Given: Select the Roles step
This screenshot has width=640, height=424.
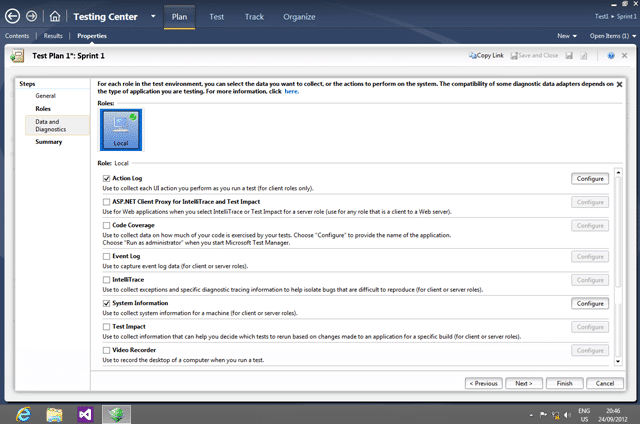Looking at the screenshot, I should (43, 109).
